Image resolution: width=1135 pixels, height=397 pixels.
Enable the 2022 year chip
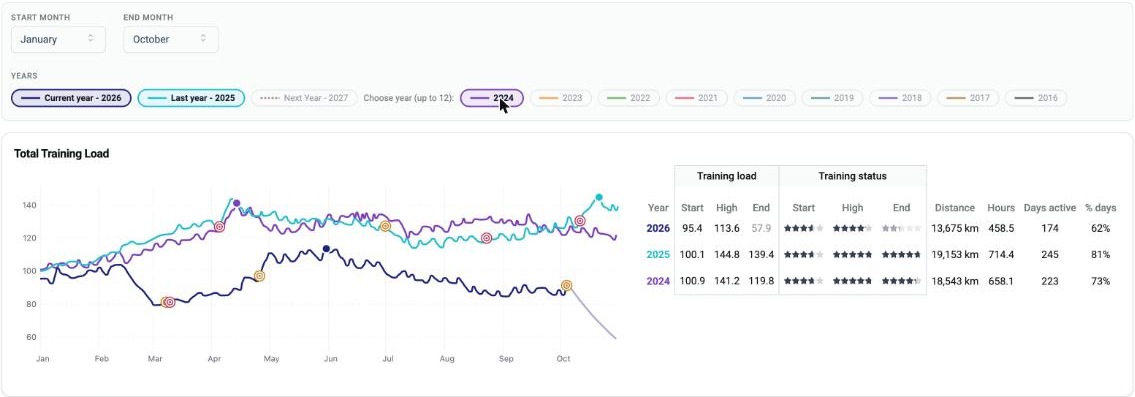[x=628, y=98]
